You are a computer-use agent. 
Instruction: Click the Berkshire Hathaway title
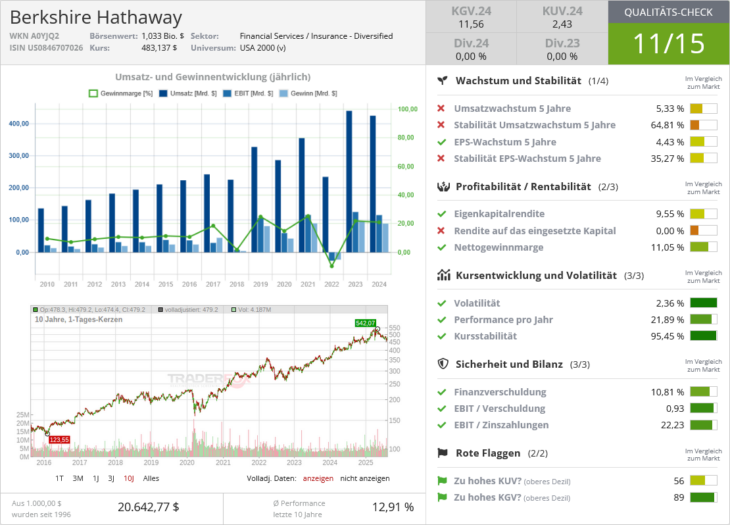pyautogui.click(x=96, y=17)
